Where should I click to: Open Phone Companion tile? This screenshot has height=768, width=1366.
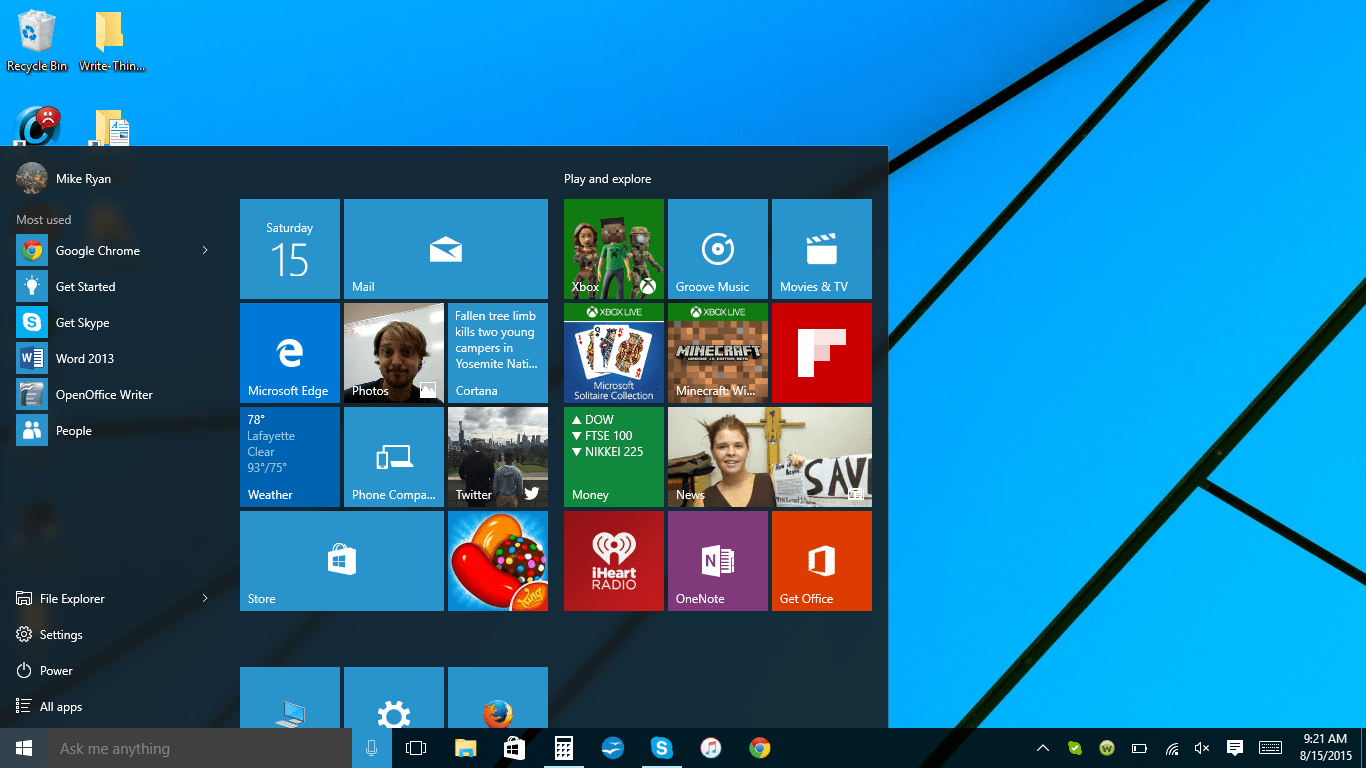394,457
